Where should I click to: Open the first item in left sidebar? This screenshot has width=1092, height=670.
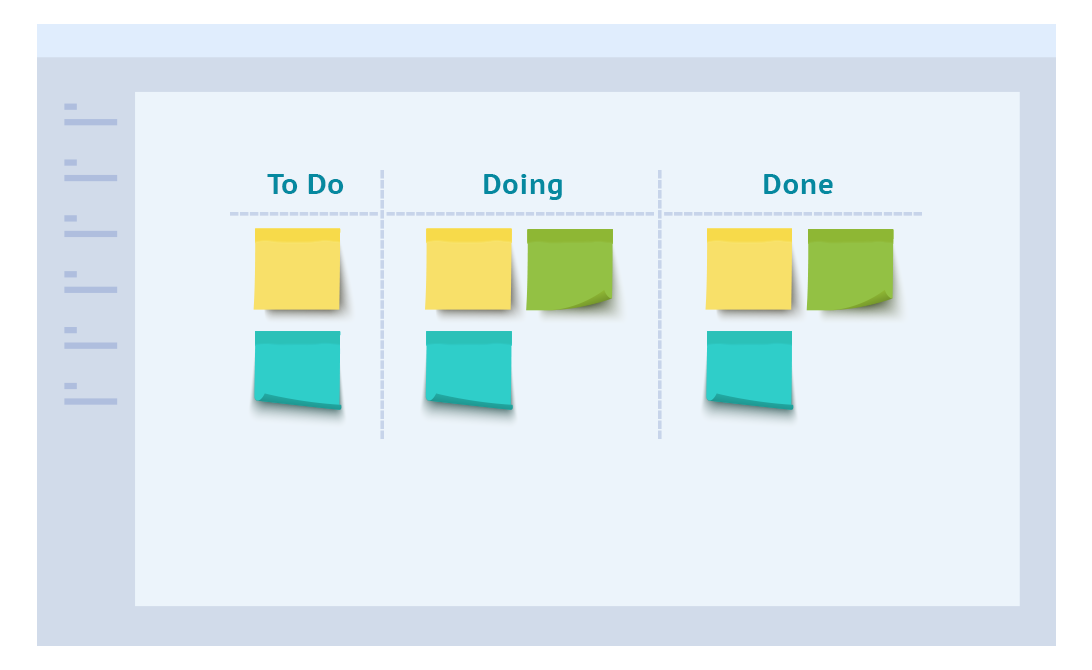pos(90,115)
